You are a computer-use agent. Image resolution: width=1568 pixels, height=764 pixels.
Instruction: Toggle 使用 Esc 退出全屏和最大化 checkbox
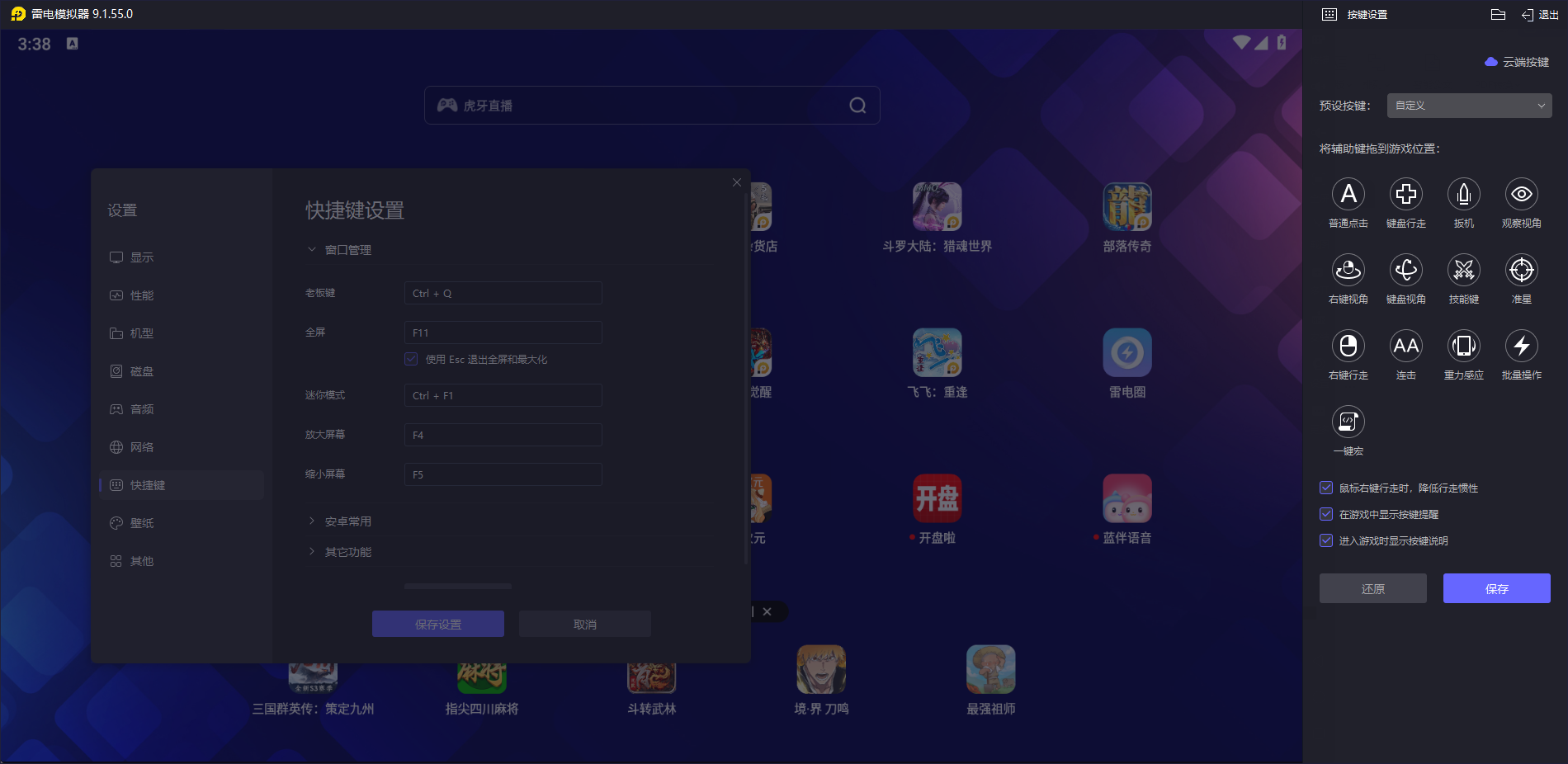(411, 359)
